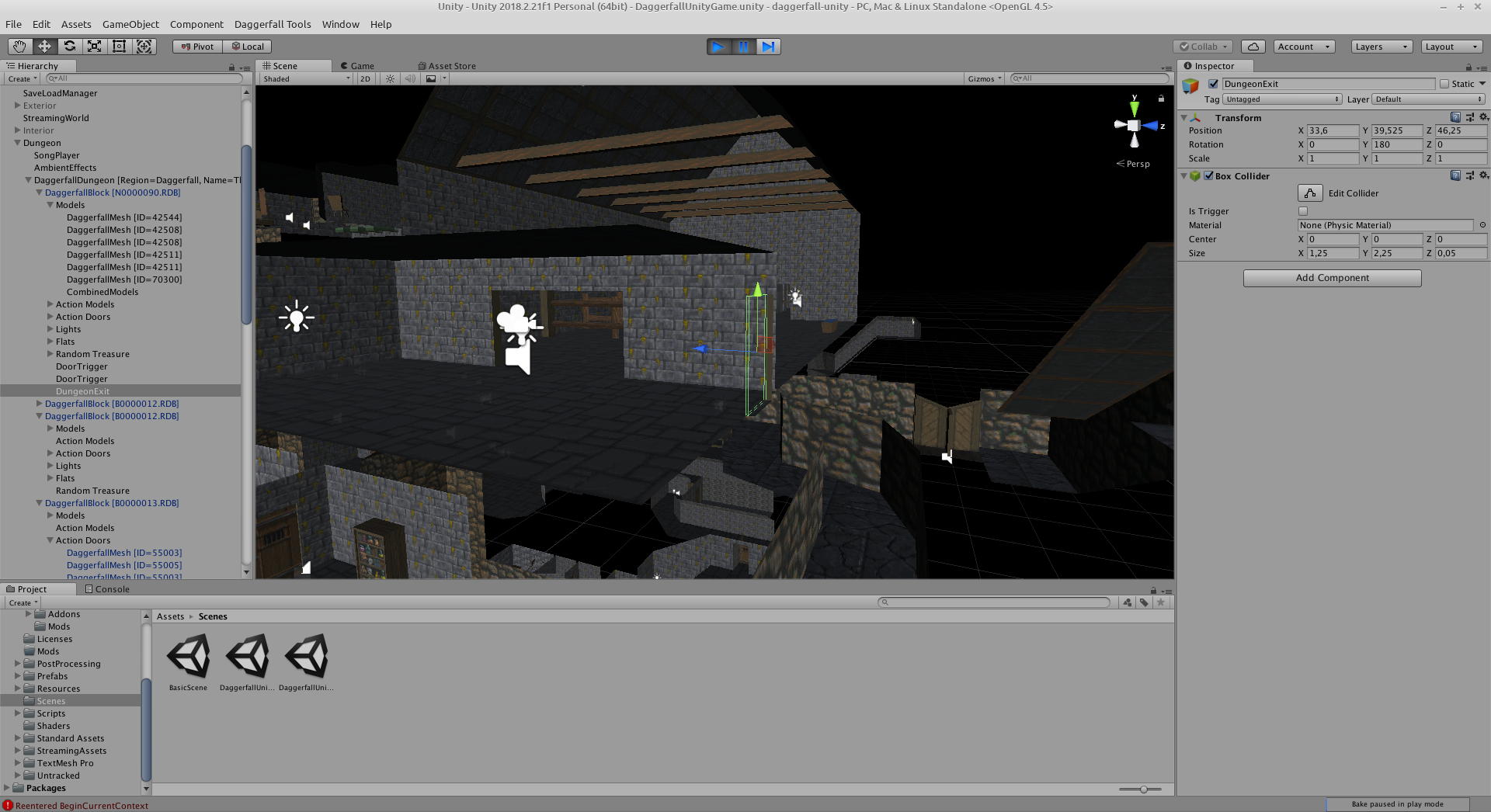Open the cloud Services button
This screenshot has width=1491, height=812.
pos(1253,47)
